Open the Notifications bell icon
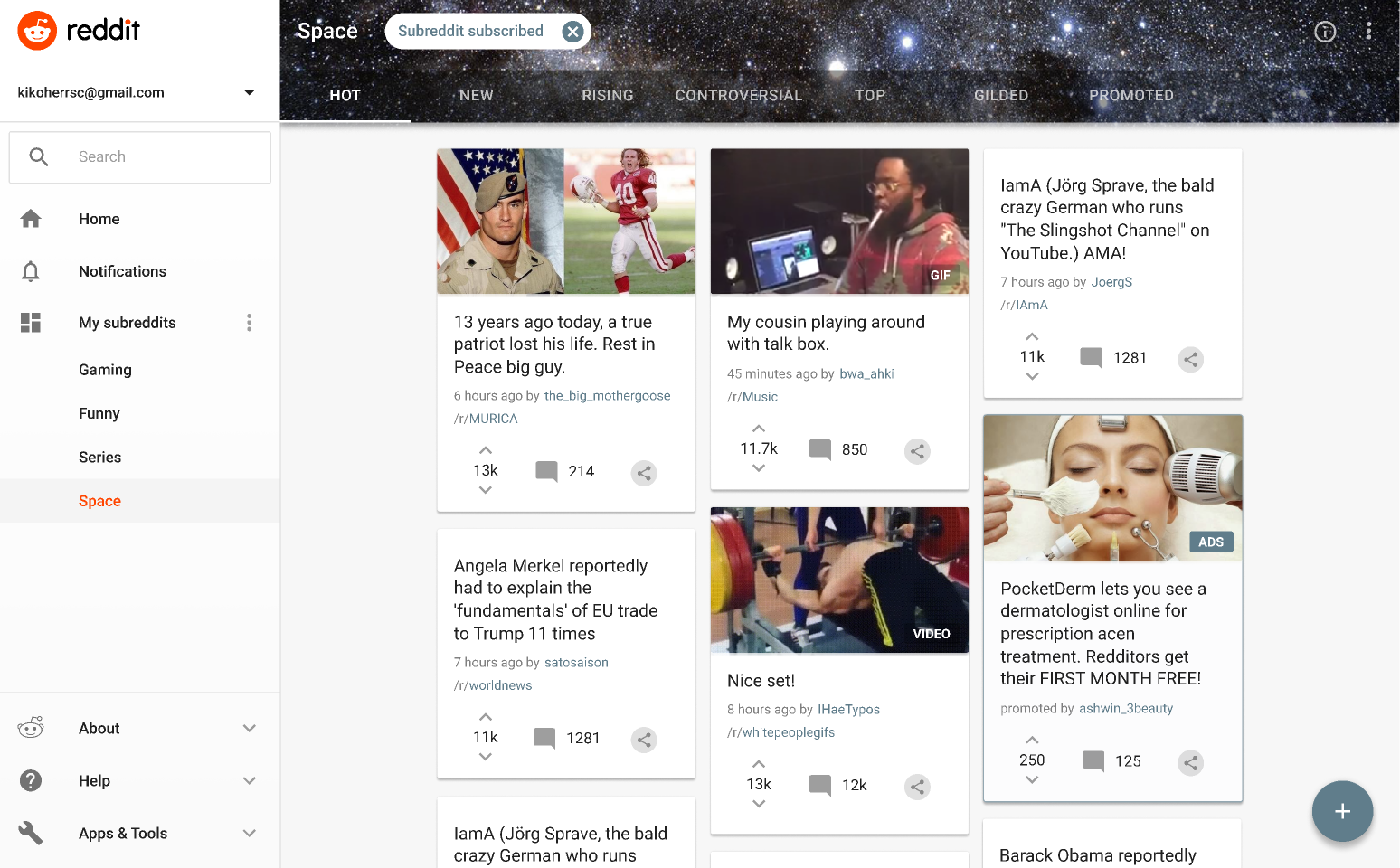The width and height of the screenshot is (1400, 868). 31,271
